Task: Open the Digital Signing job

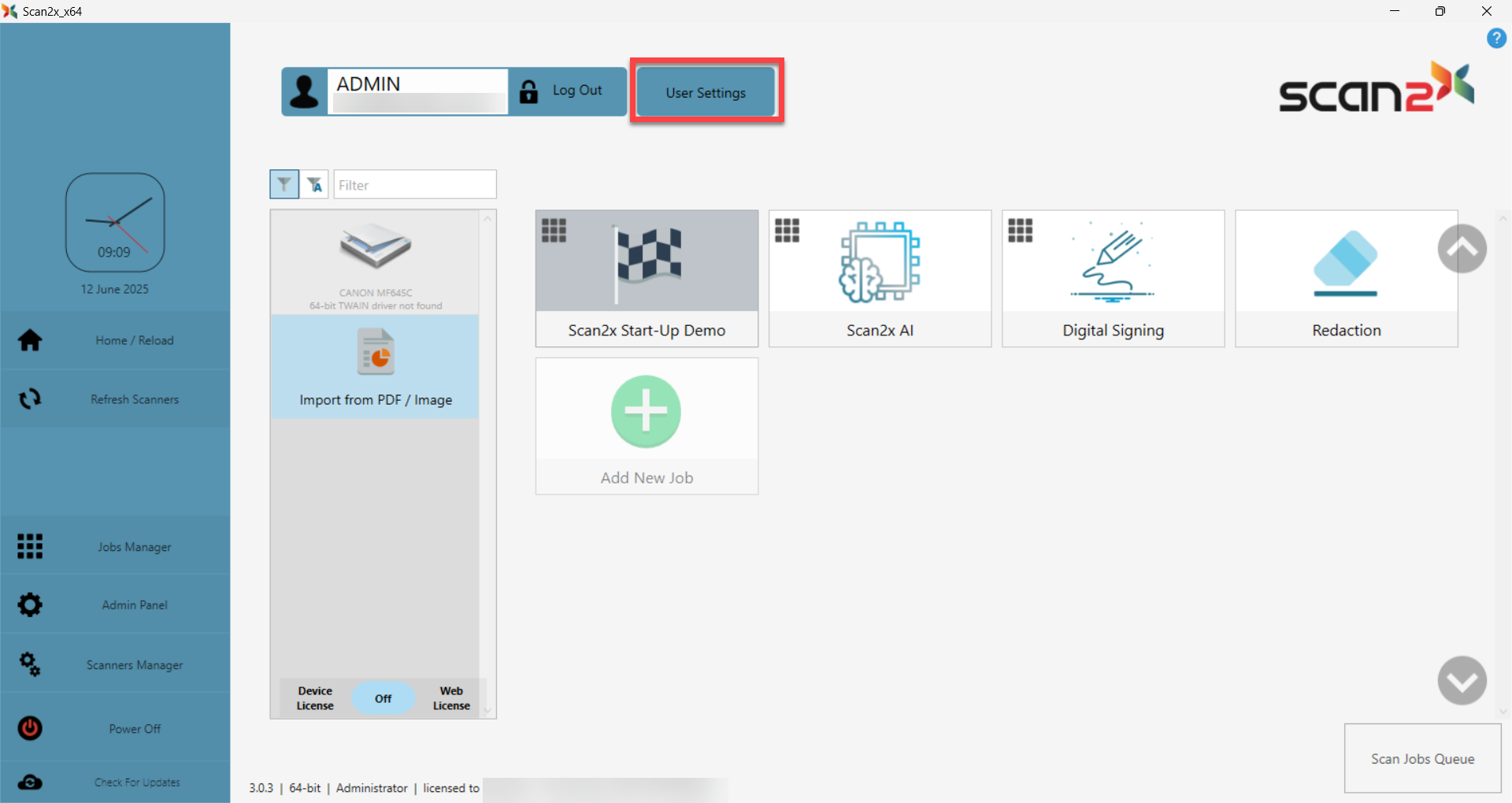Action: point(1112,277)
